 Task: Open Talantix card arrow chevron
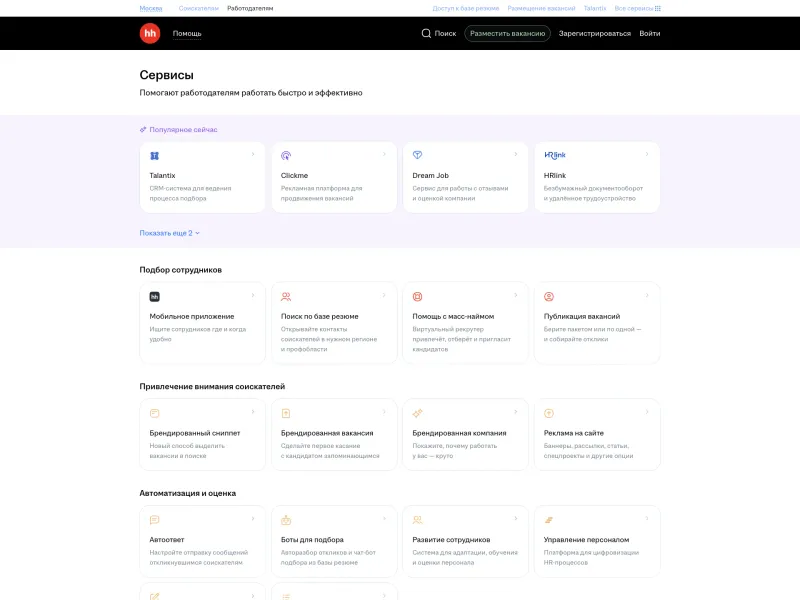(x=253, y=154)
